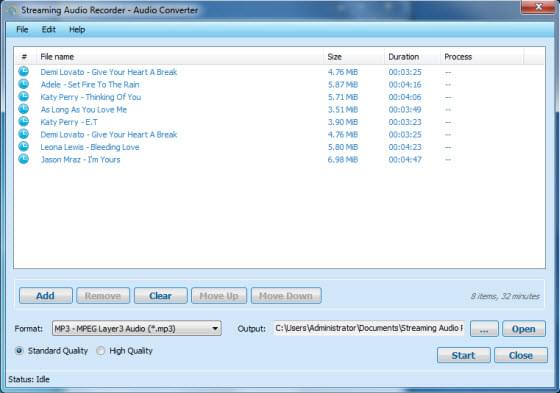
Task: Select the row 'Leona Lewis - Bleeding Love'
Action: 279,147
